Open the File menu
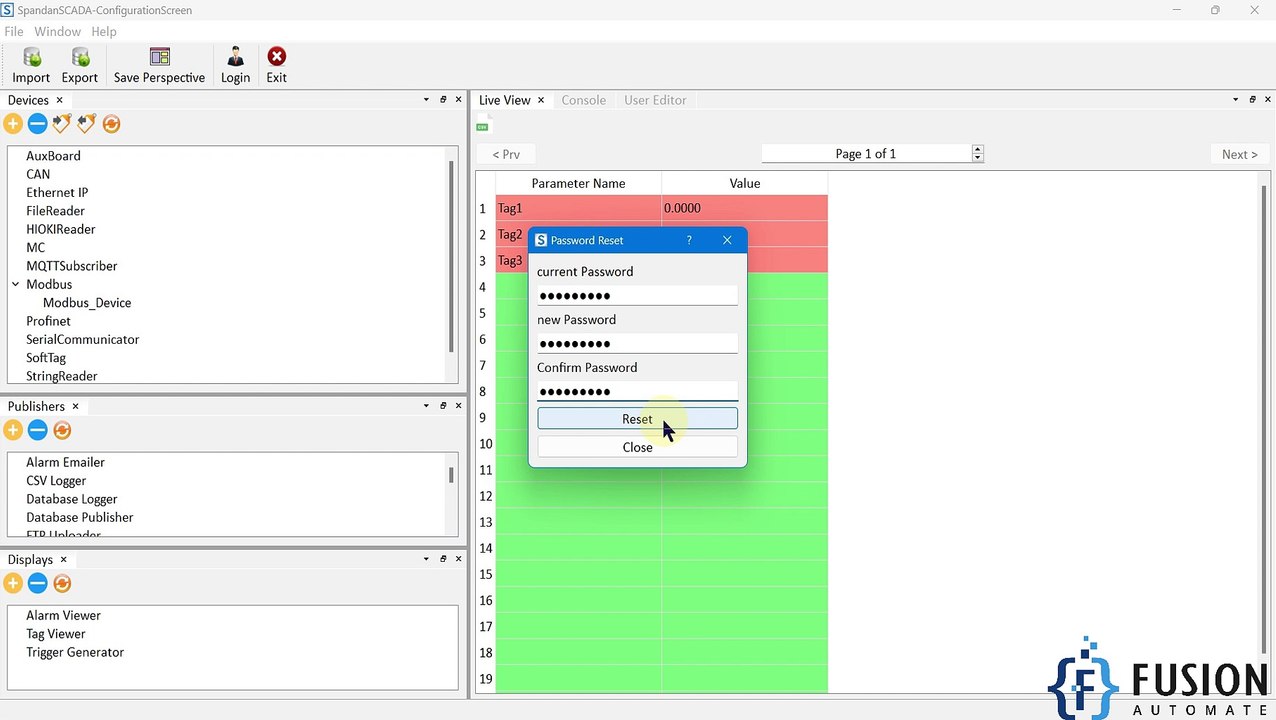Viewport: 1276px width, 720px height. click(x=14, y=31)
